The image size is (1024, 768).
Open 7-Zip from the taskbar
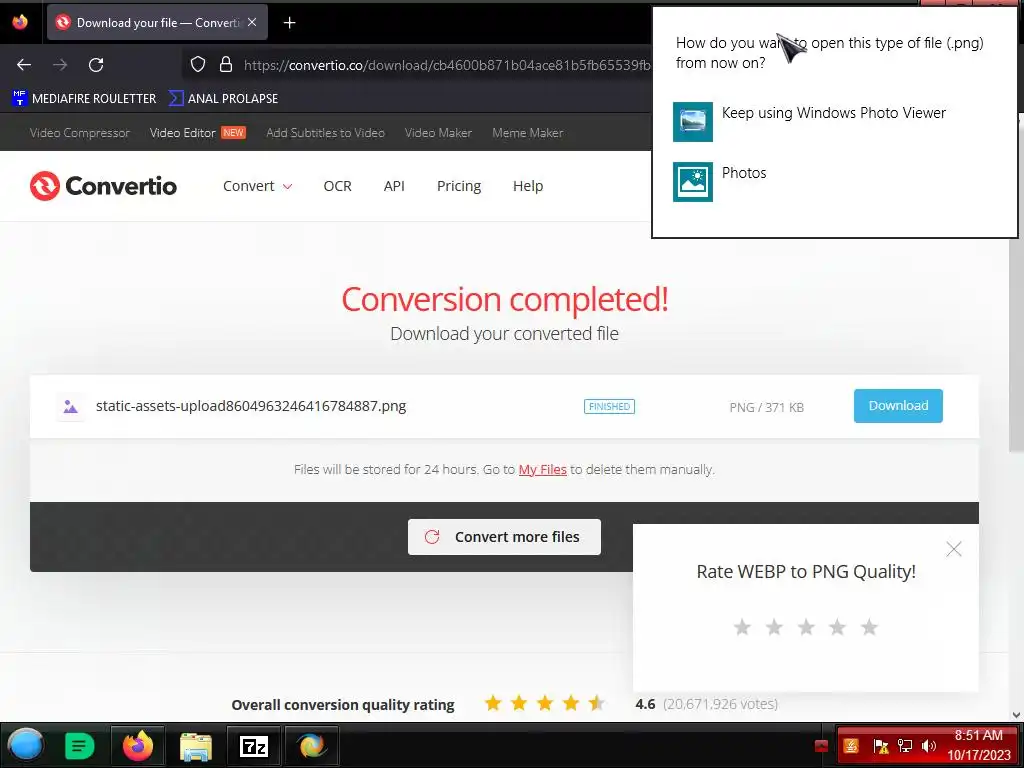click(254, 746)
